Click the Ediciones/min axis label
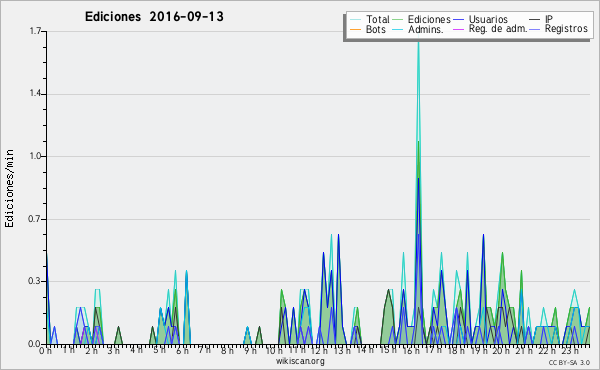The height and width of the screenshot is (370, 600). 9,188
